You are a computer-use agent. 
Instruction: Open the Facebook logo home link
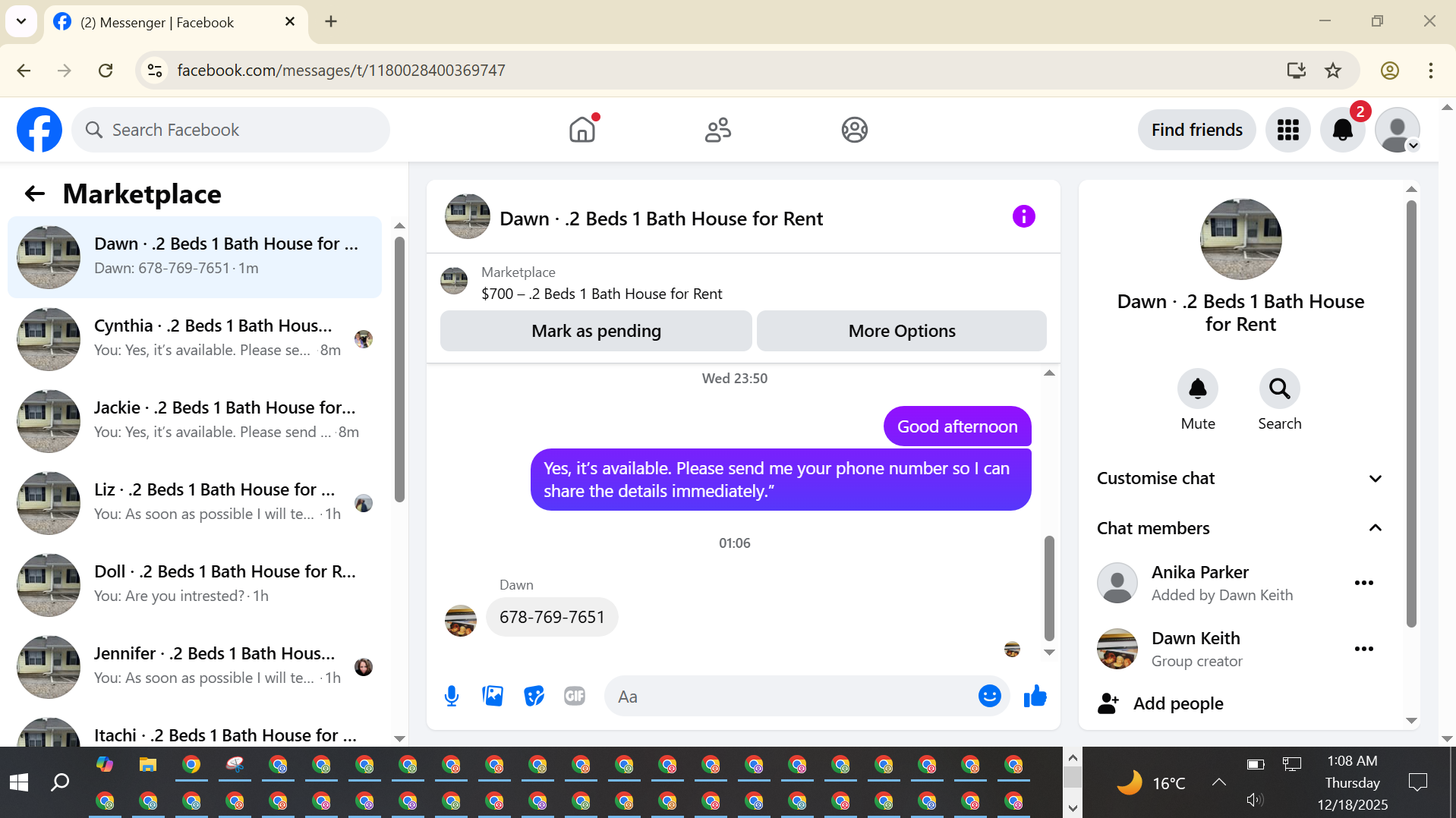coord(39,130)
